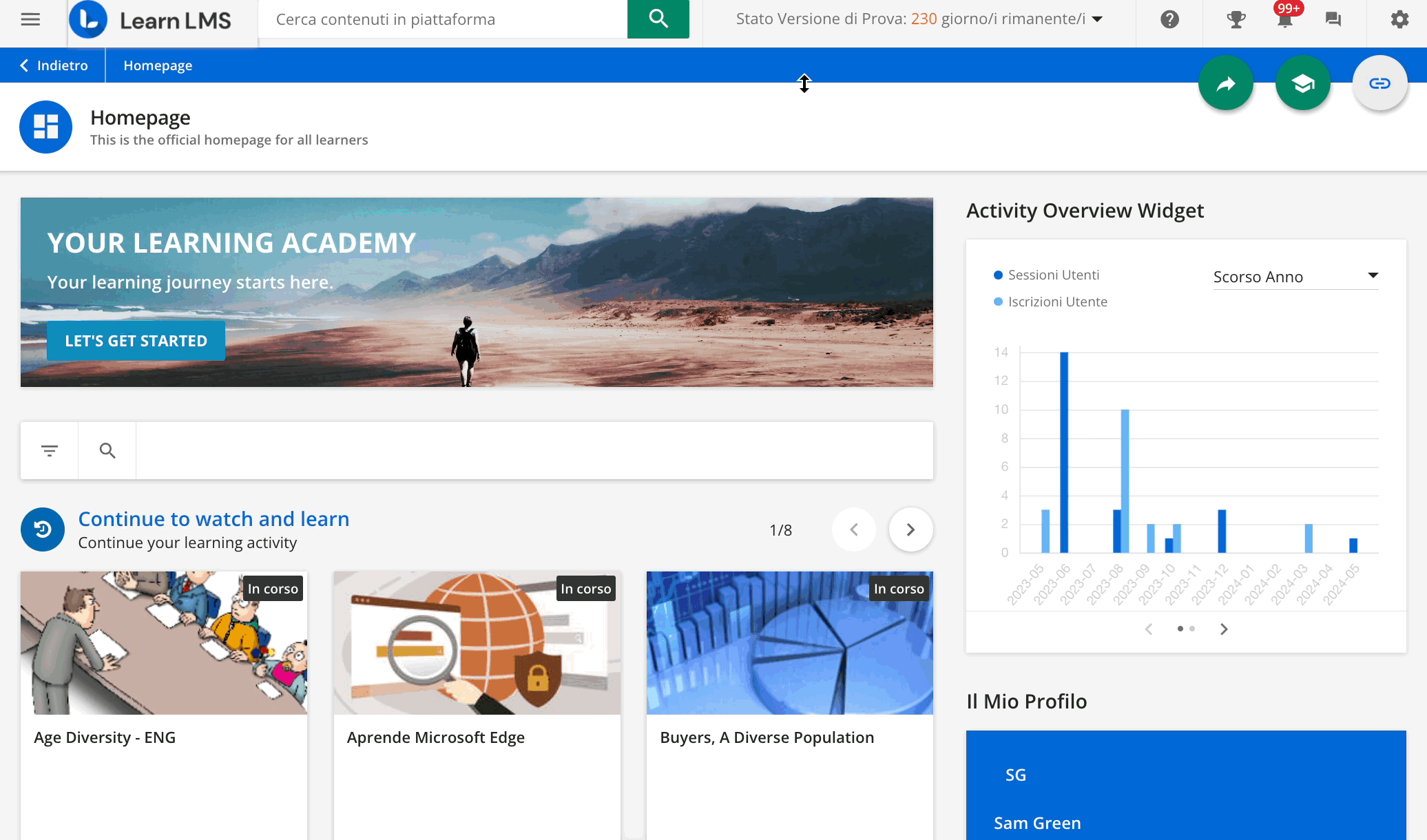The width and height of the screenshot is (1427, 840).
Task: Click the magnifier icon in filter bar
Action: [x=107, y=451]
